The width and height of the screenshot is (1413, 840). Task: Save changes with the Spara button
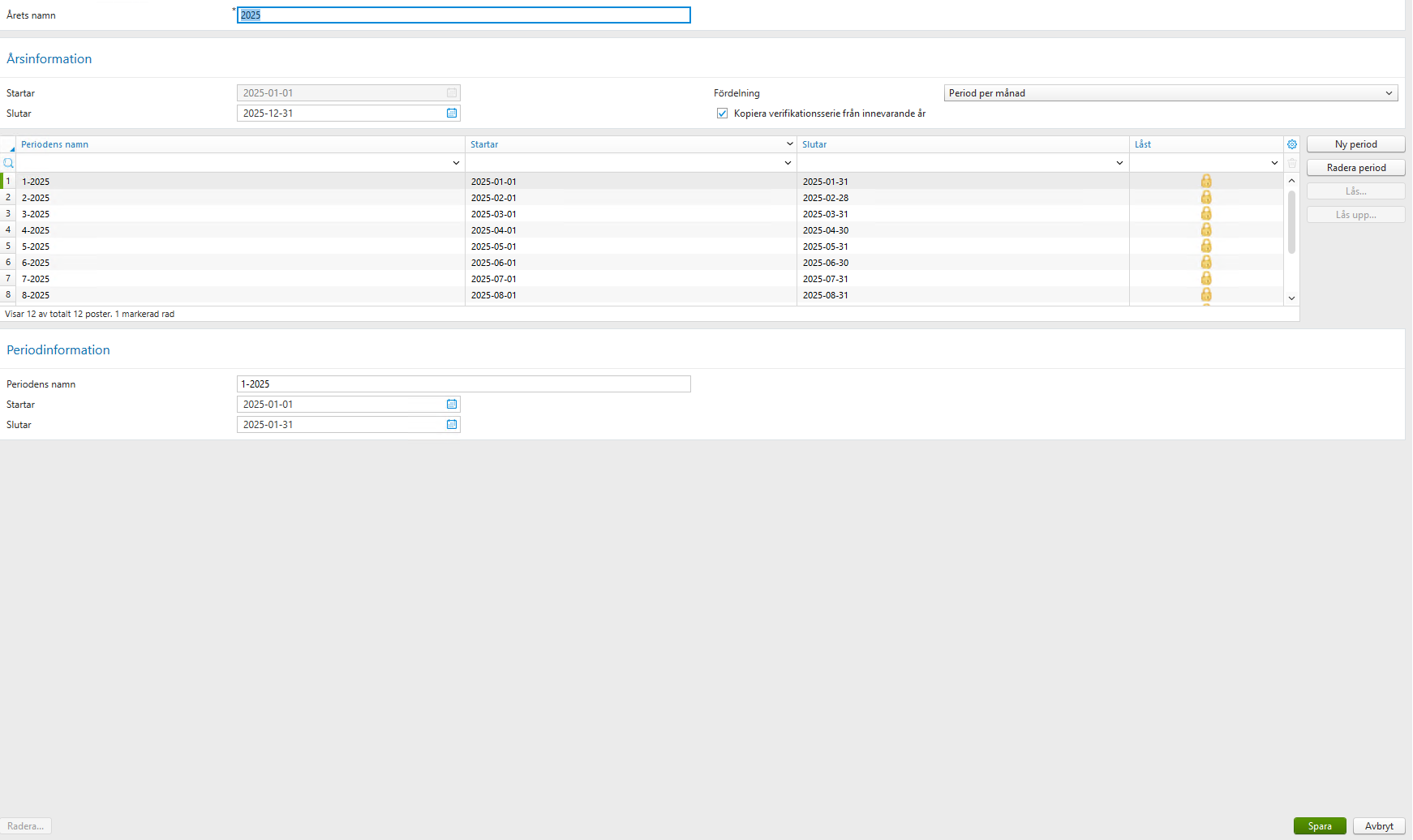pyautogui.click(x=1320, y=825)
